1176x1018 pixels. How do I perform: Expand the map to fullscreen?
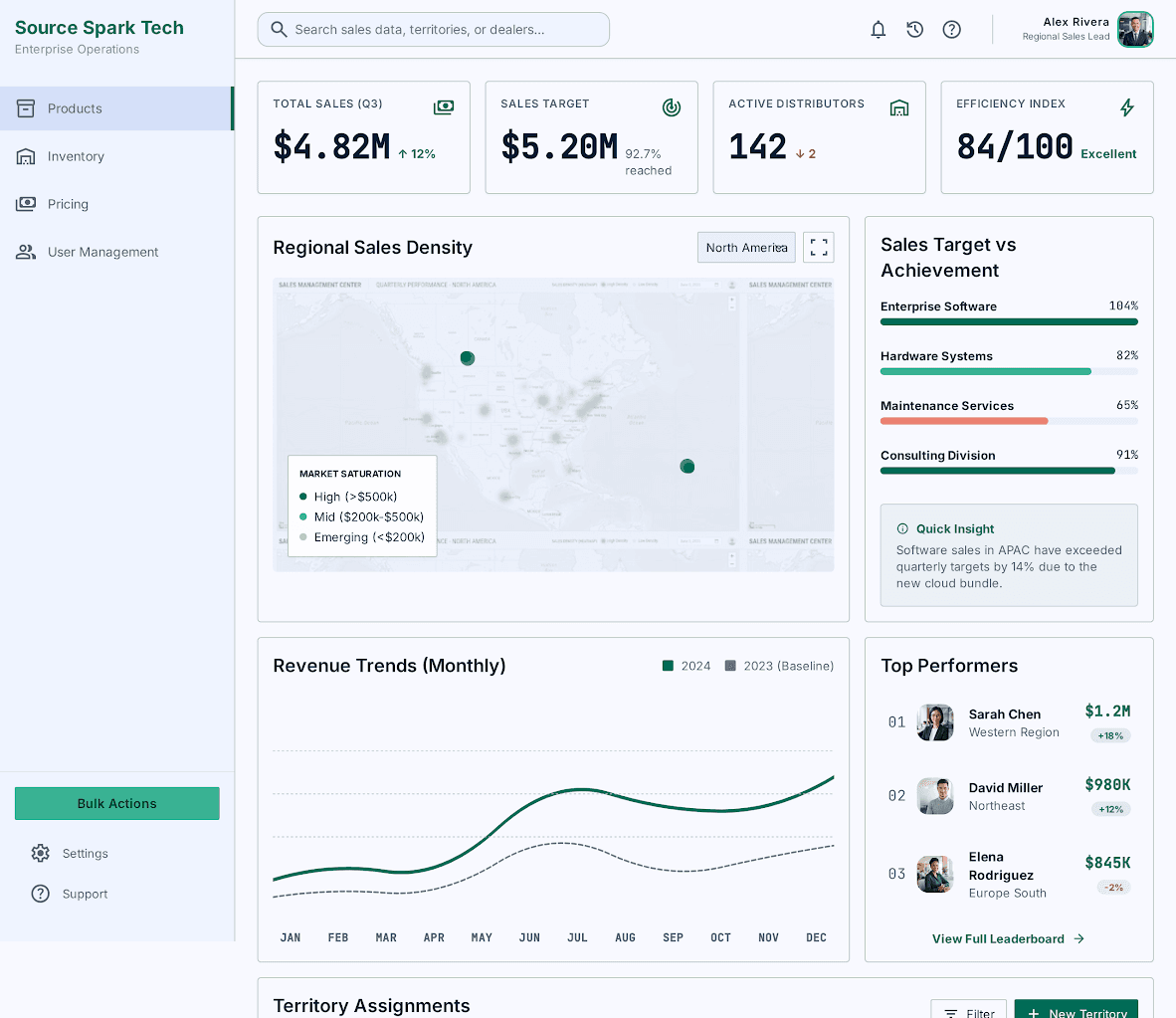point(819,248)
